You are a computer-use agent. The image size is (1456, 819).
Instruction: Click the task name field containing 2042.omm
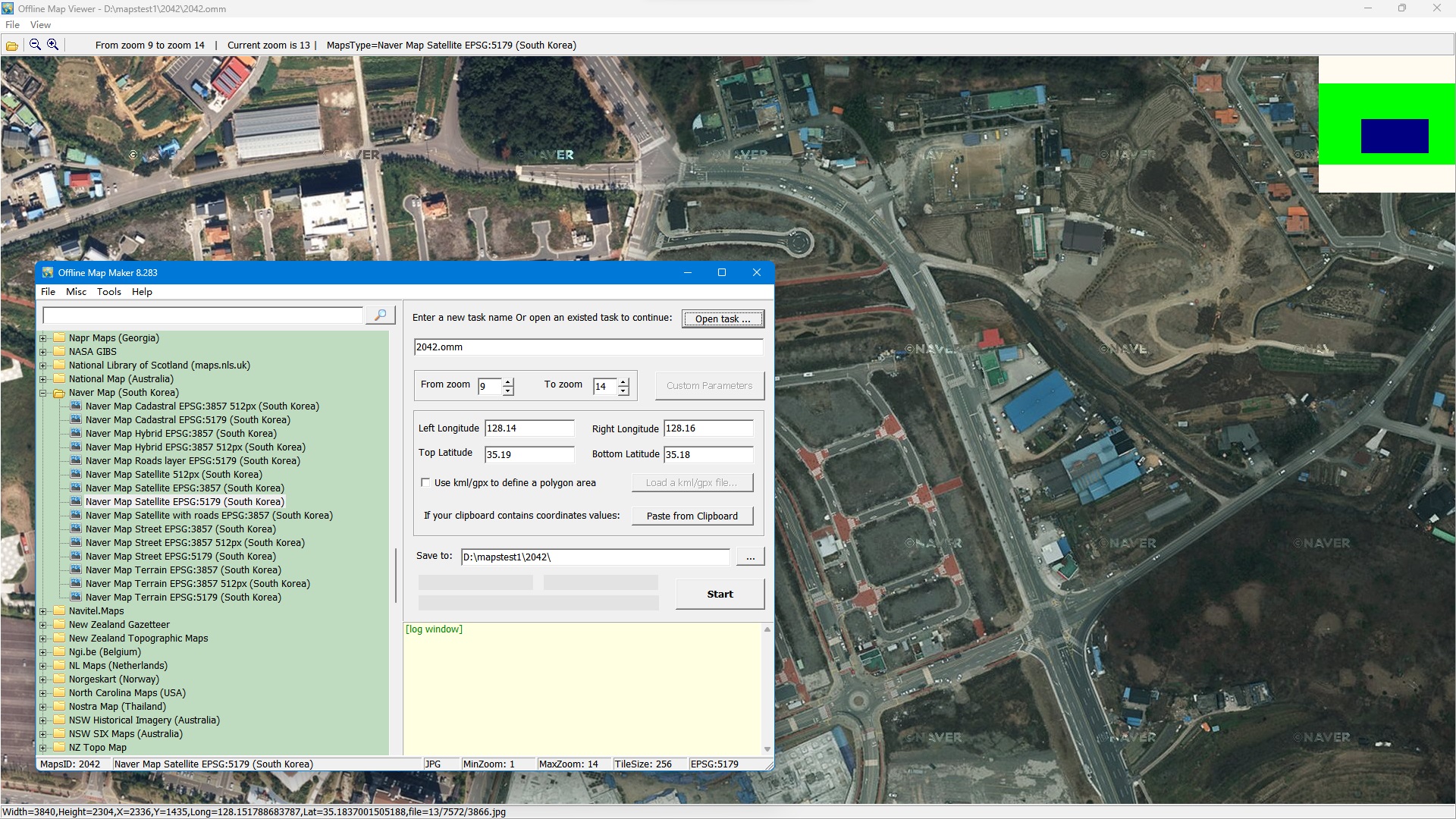588,347
